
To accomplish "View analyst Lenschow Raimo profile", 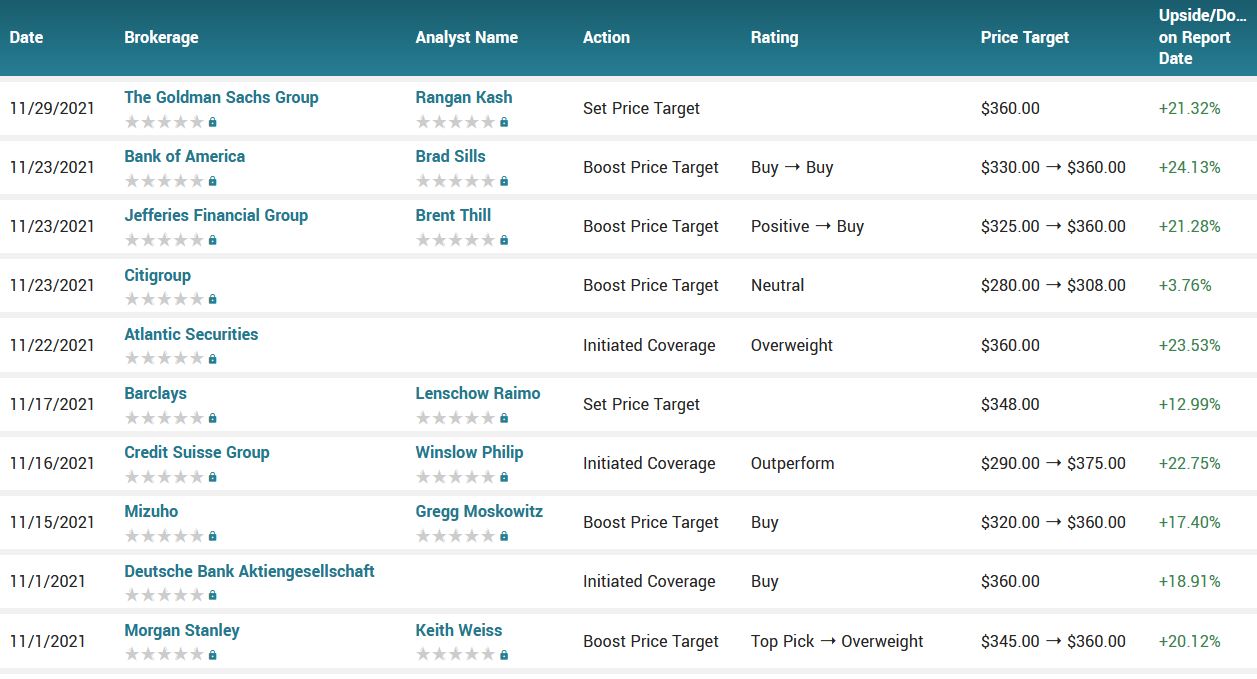I will point(478,393).
